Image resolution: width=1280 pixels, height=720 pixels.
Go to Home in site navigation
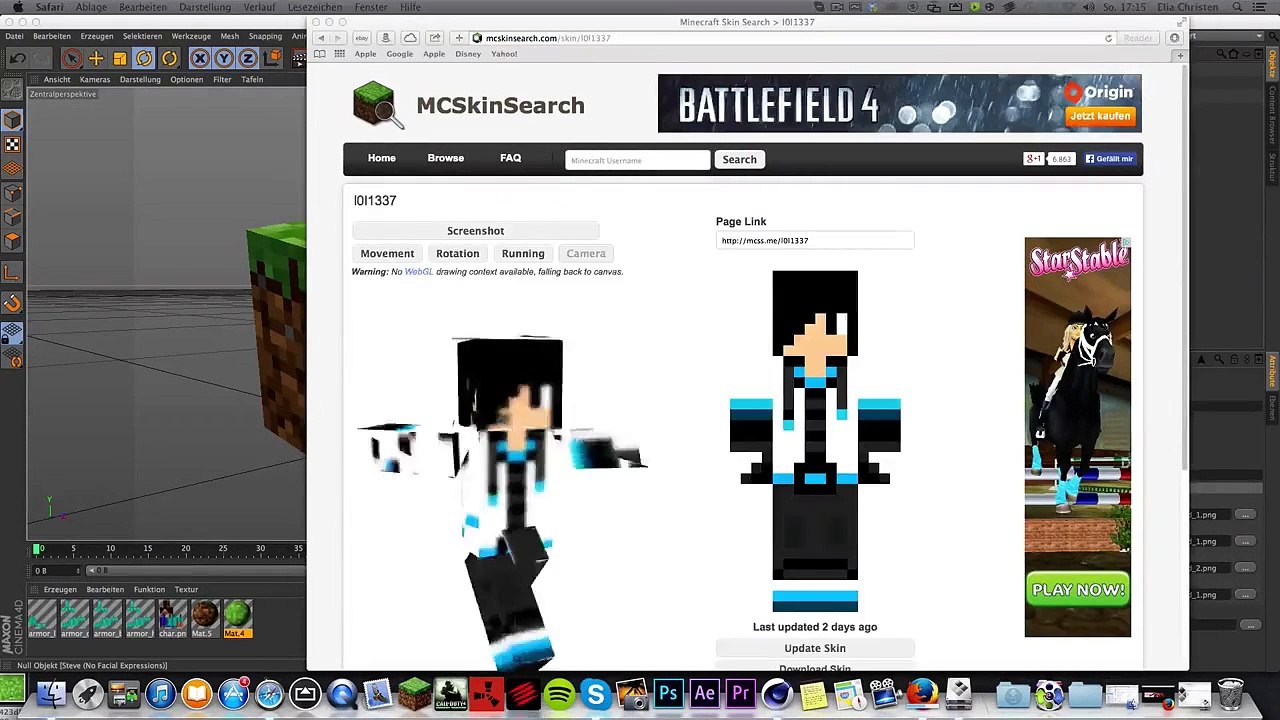coord(381,158)
